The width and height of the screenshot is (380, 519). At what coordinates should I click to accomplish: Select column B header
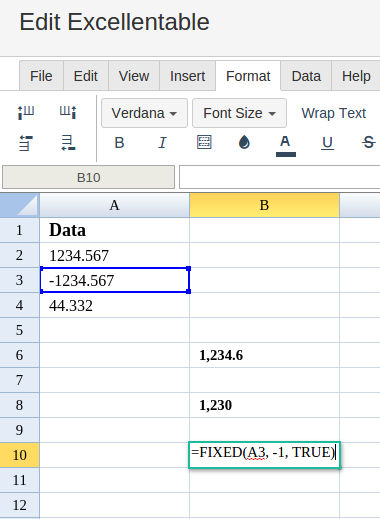[264, 205]
